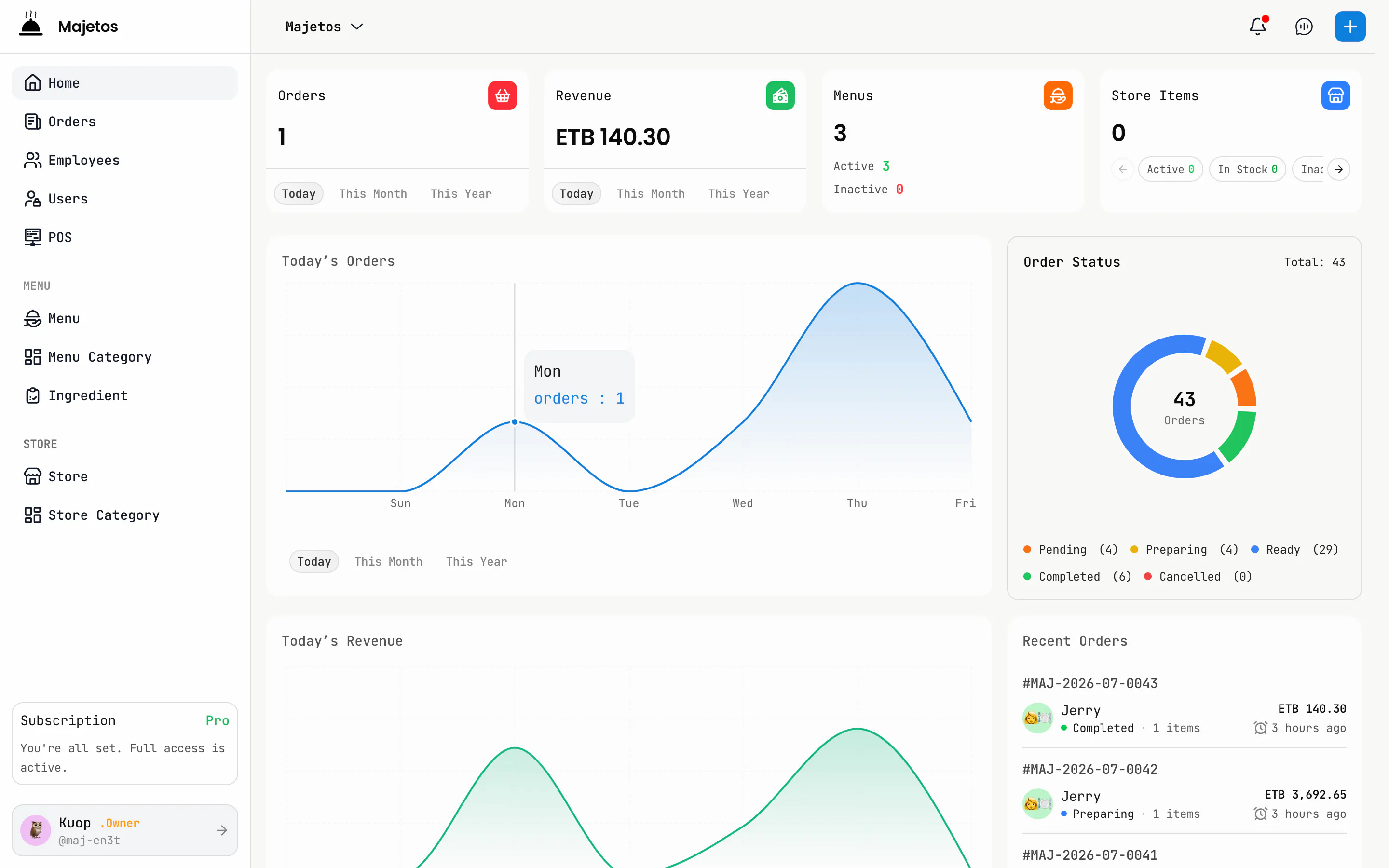
Task: Click the blue plus add button
Action: (x=1350, y=27)
